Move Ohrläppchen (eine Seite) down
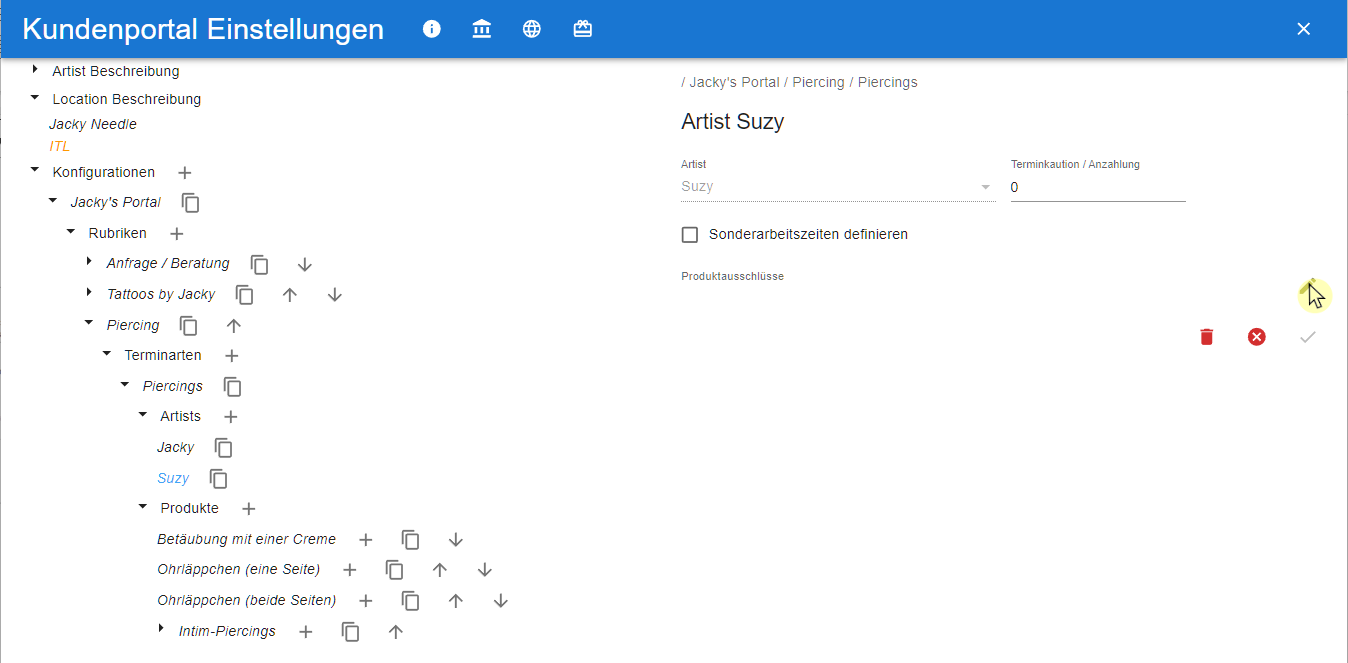 tap(485, 570)
